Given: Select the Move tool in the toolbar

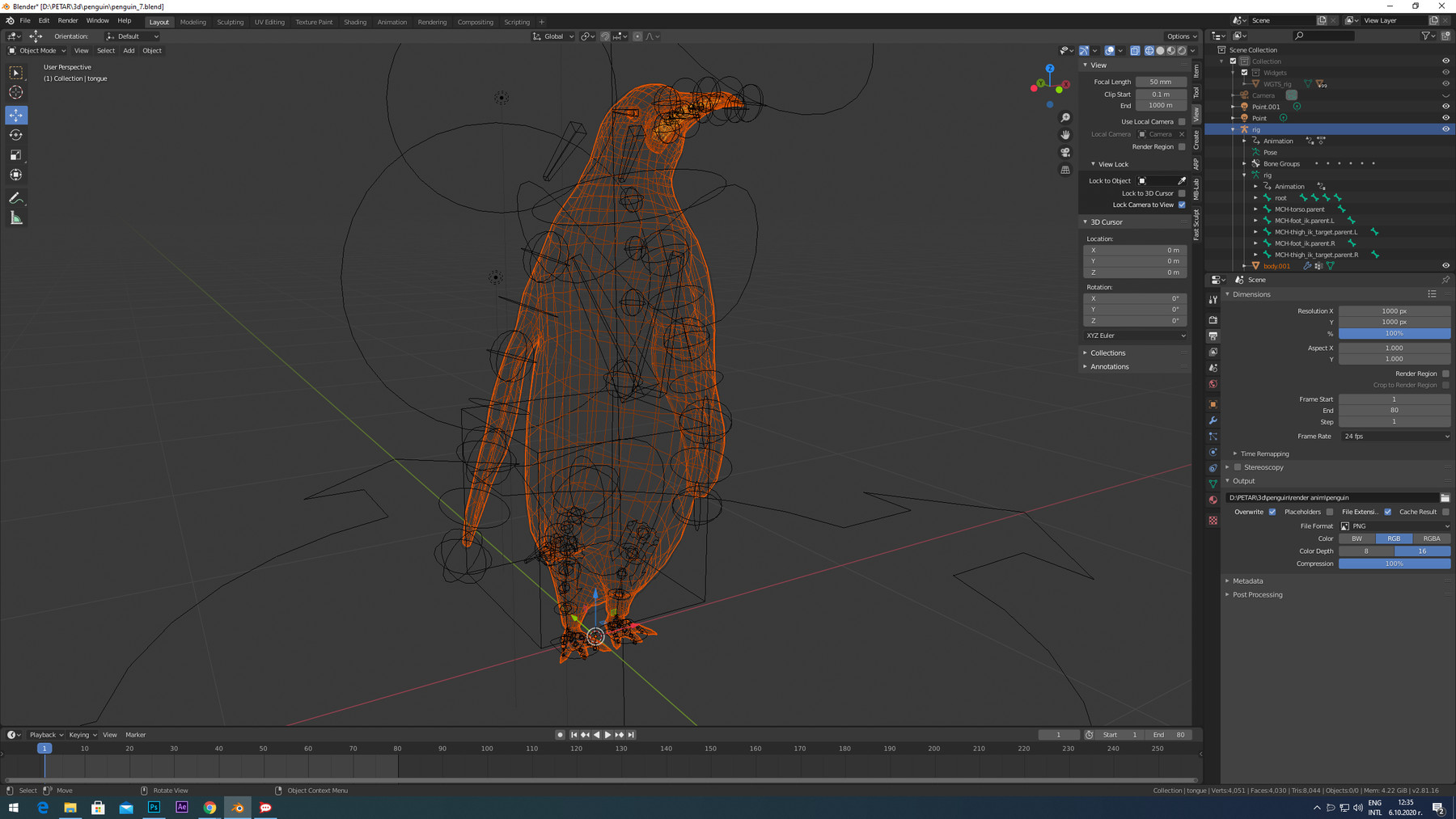Looking at the screenshot, I should 15,115.
